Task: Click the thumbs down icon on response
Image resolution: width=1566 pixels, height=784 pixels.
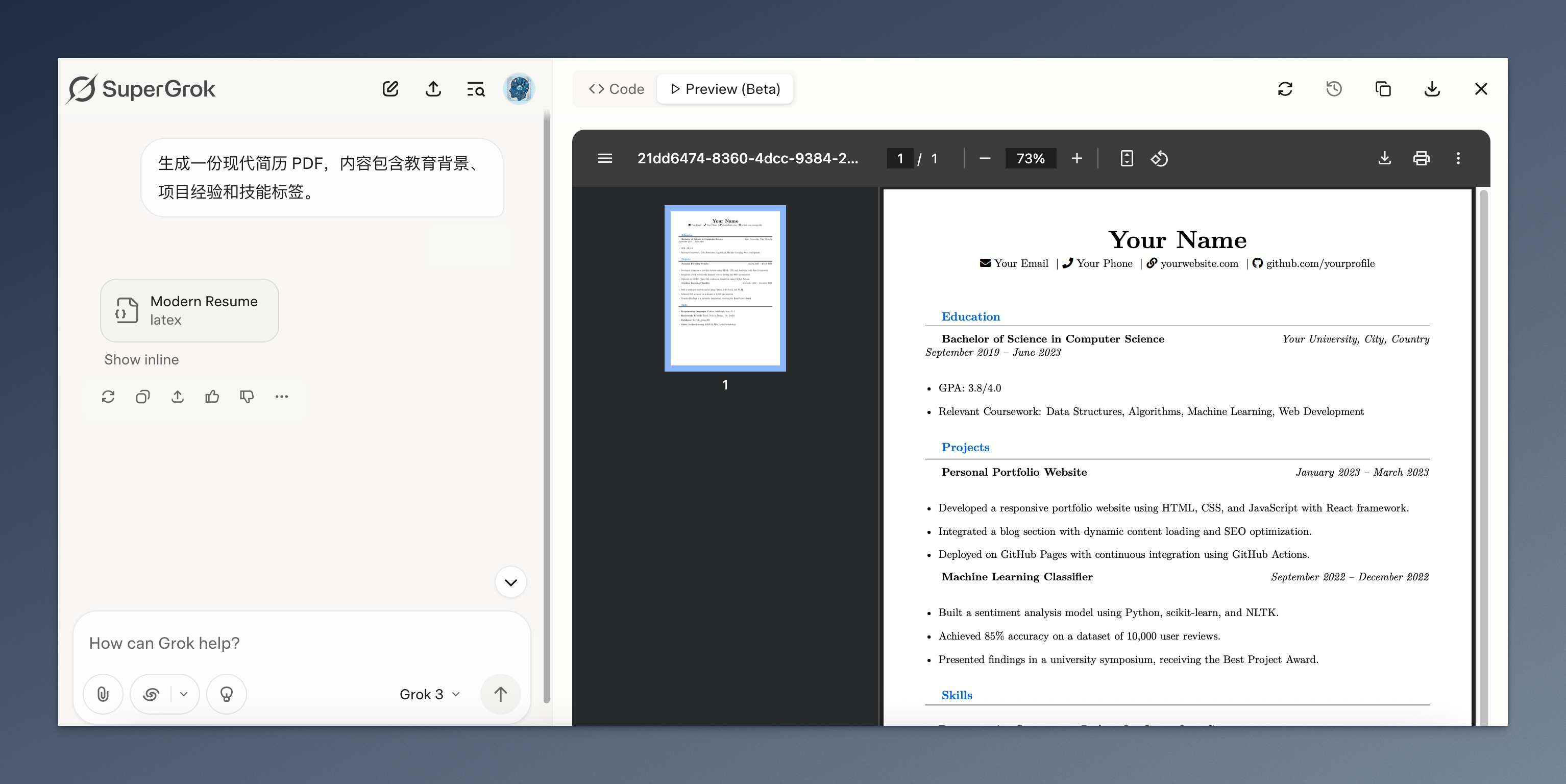Action: point(247,397)
